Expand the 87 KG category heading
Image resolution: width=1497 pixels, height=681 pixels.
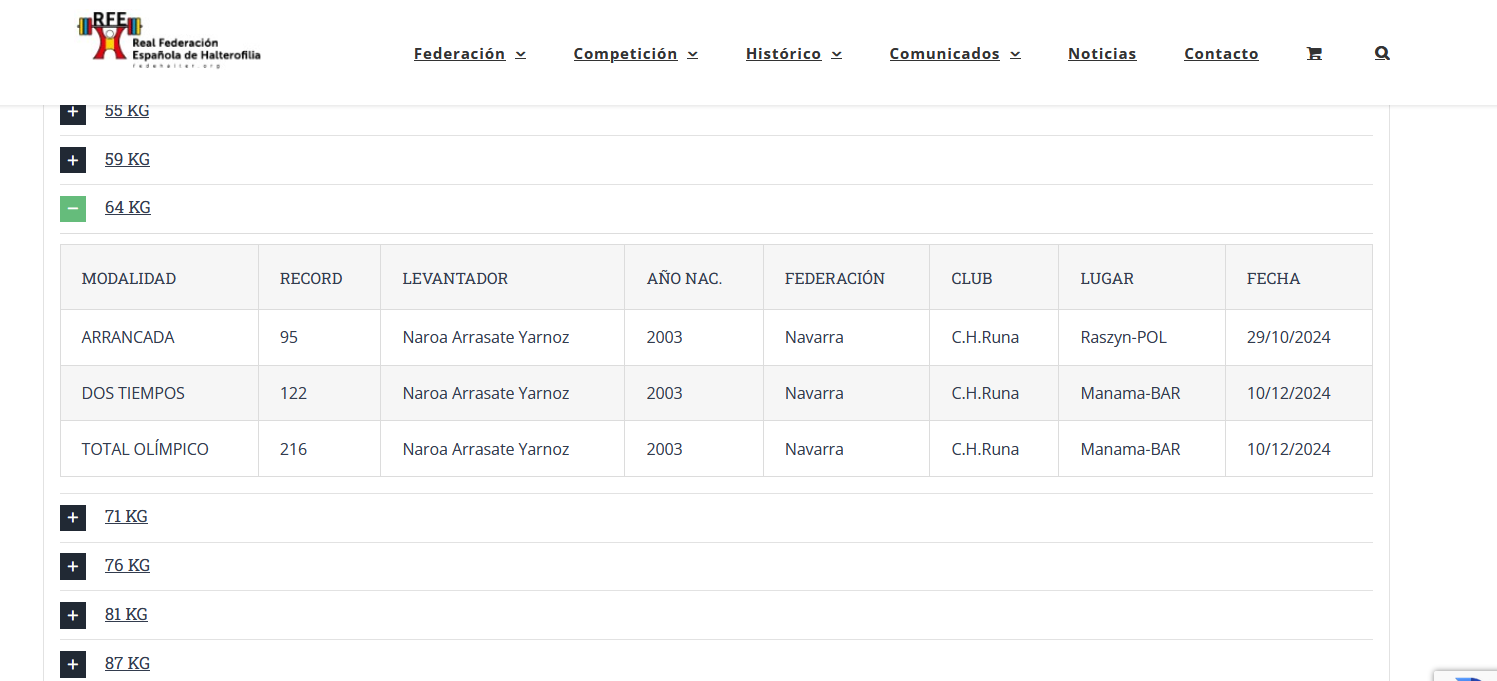[127, 663]
